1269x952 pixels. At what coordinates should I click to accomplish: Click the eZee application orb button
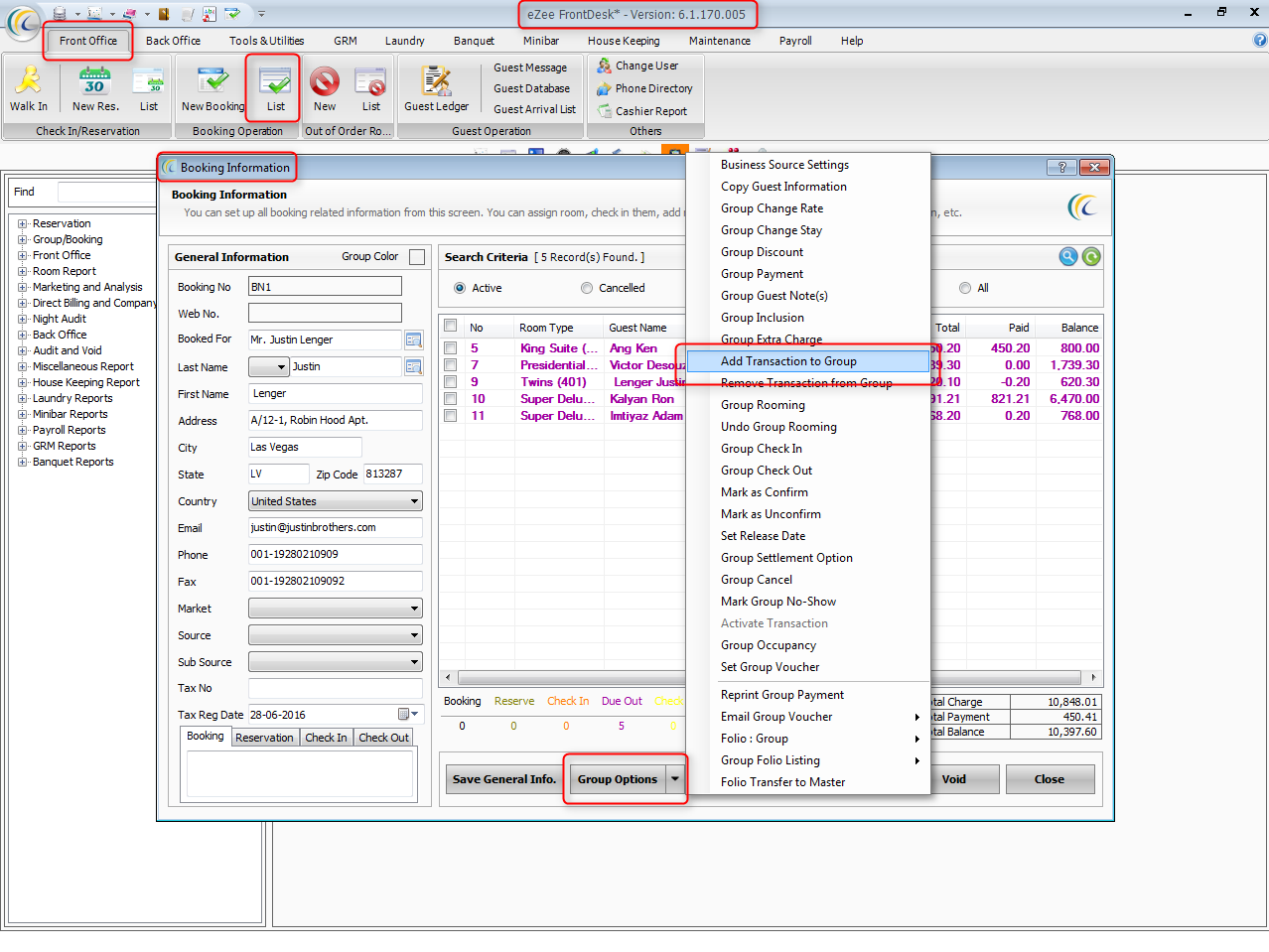pos(23,23)
